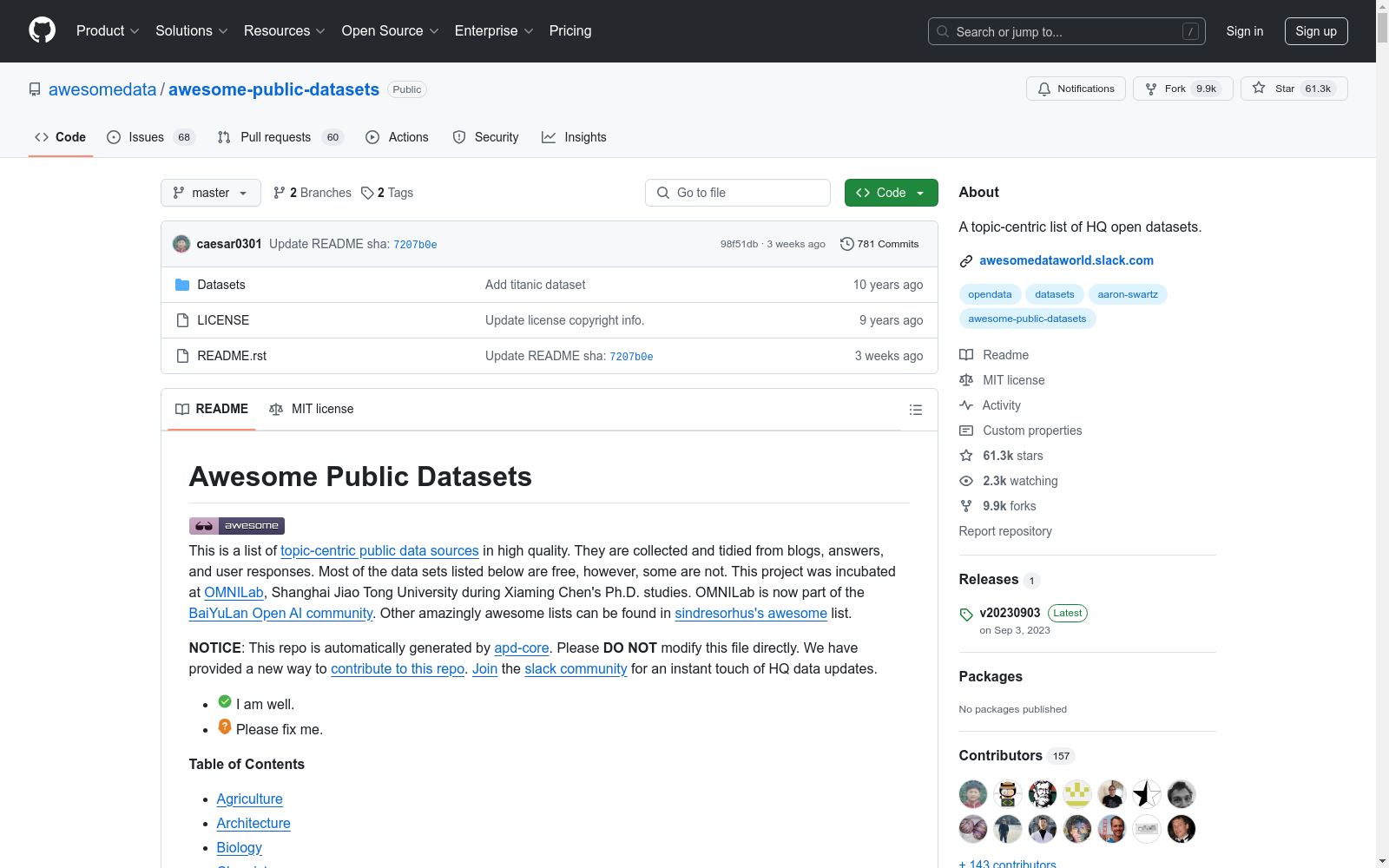Open the Architecture contents link

point(253,823)
